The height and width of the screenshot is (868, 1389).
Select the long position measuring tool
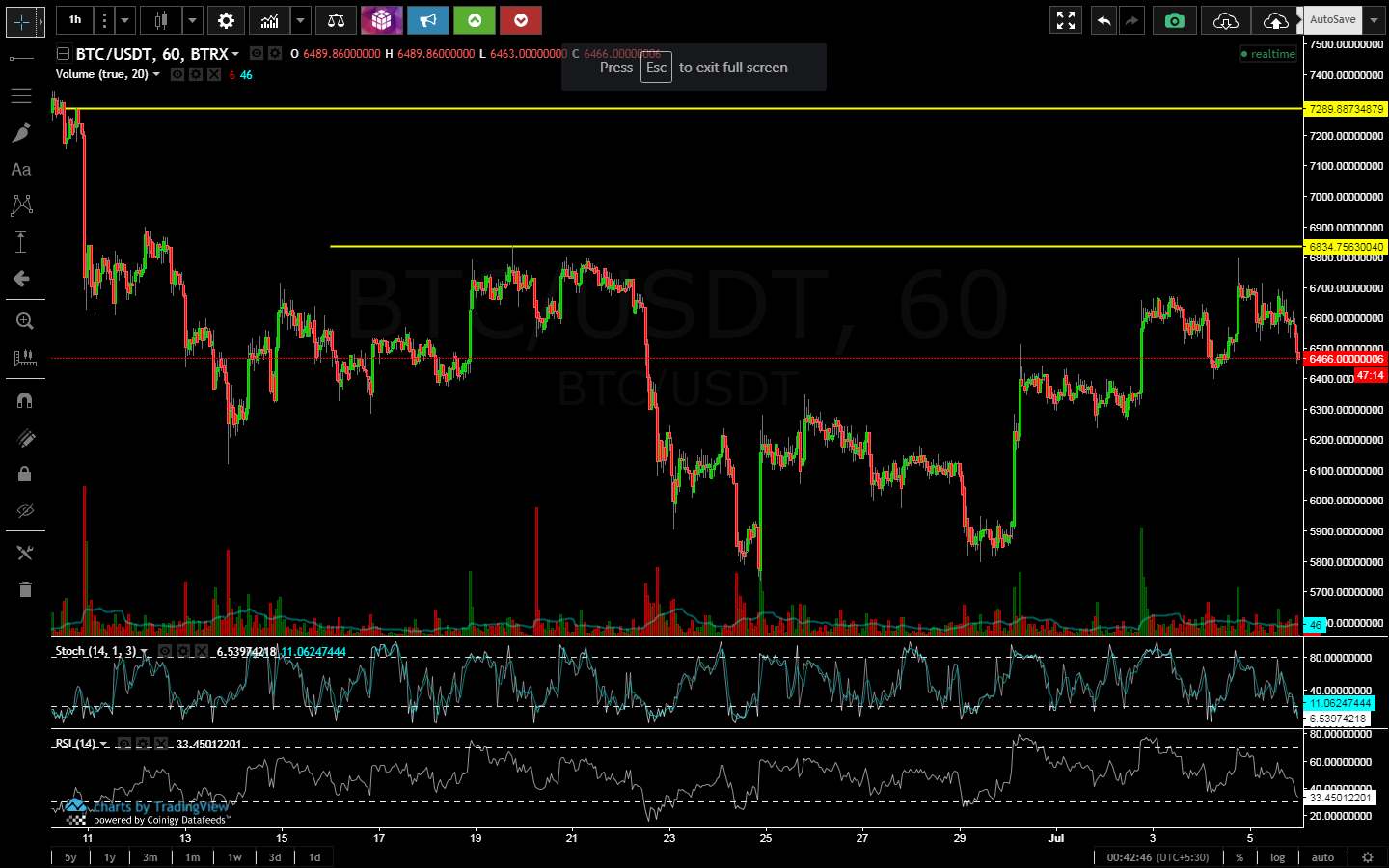[21, 242]
